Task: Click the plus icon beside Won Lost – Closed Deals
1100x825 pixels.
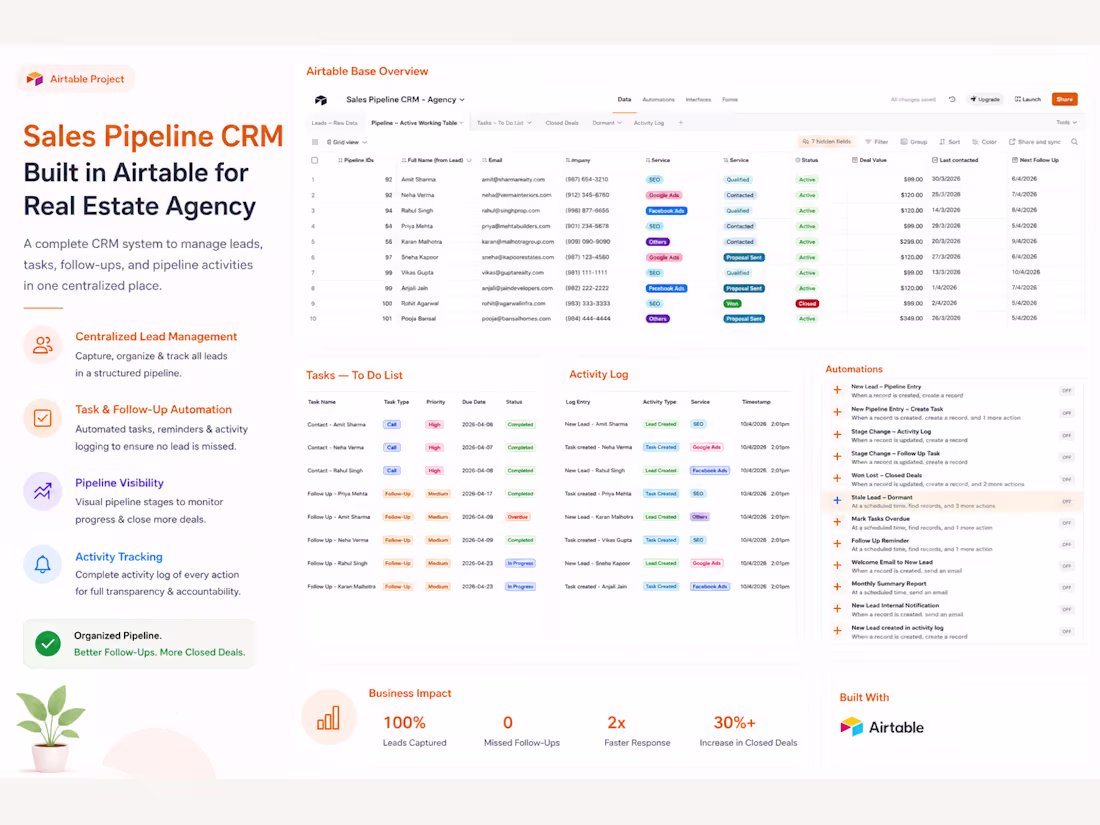Action: pos(837,478)
